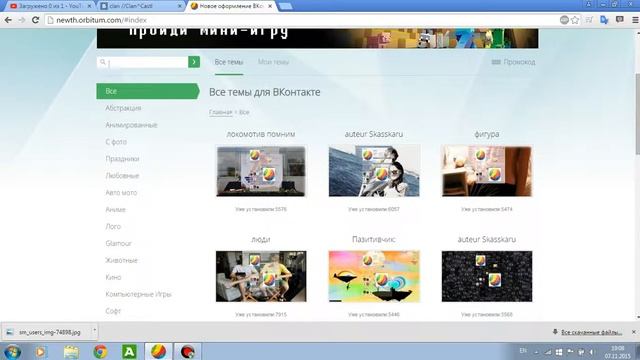Open file explorer taskbar icon
This screenshot has width=640, height=360.
tap(71, 351)
